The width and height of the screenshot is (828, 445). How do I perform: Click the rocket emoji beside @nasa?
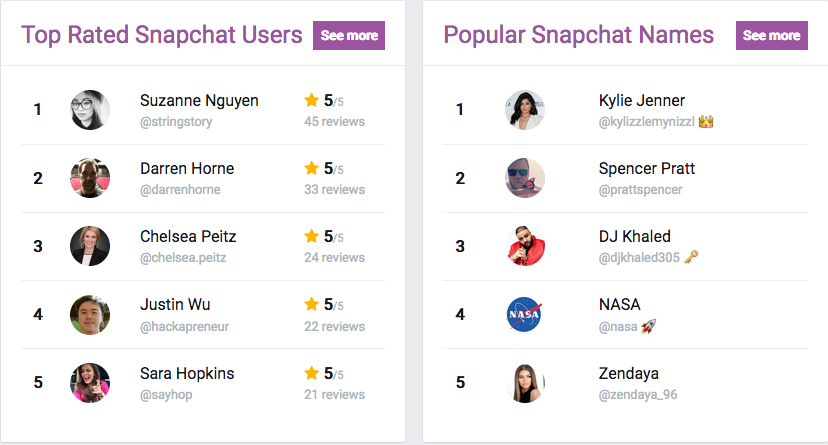click(648, 326)
